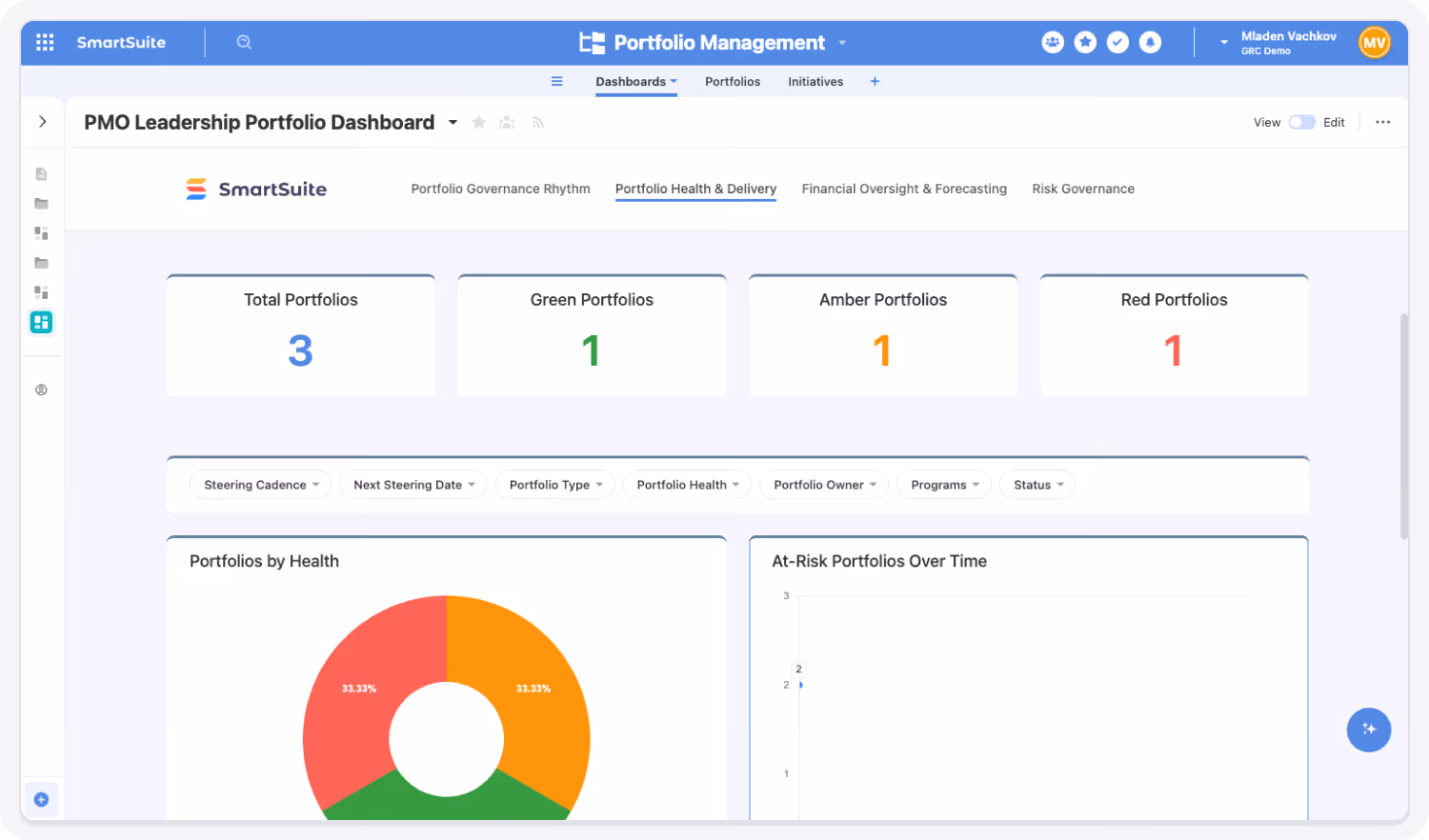Click the second folder icon in sidebar
1429x840 pixels.
point(41,262)
